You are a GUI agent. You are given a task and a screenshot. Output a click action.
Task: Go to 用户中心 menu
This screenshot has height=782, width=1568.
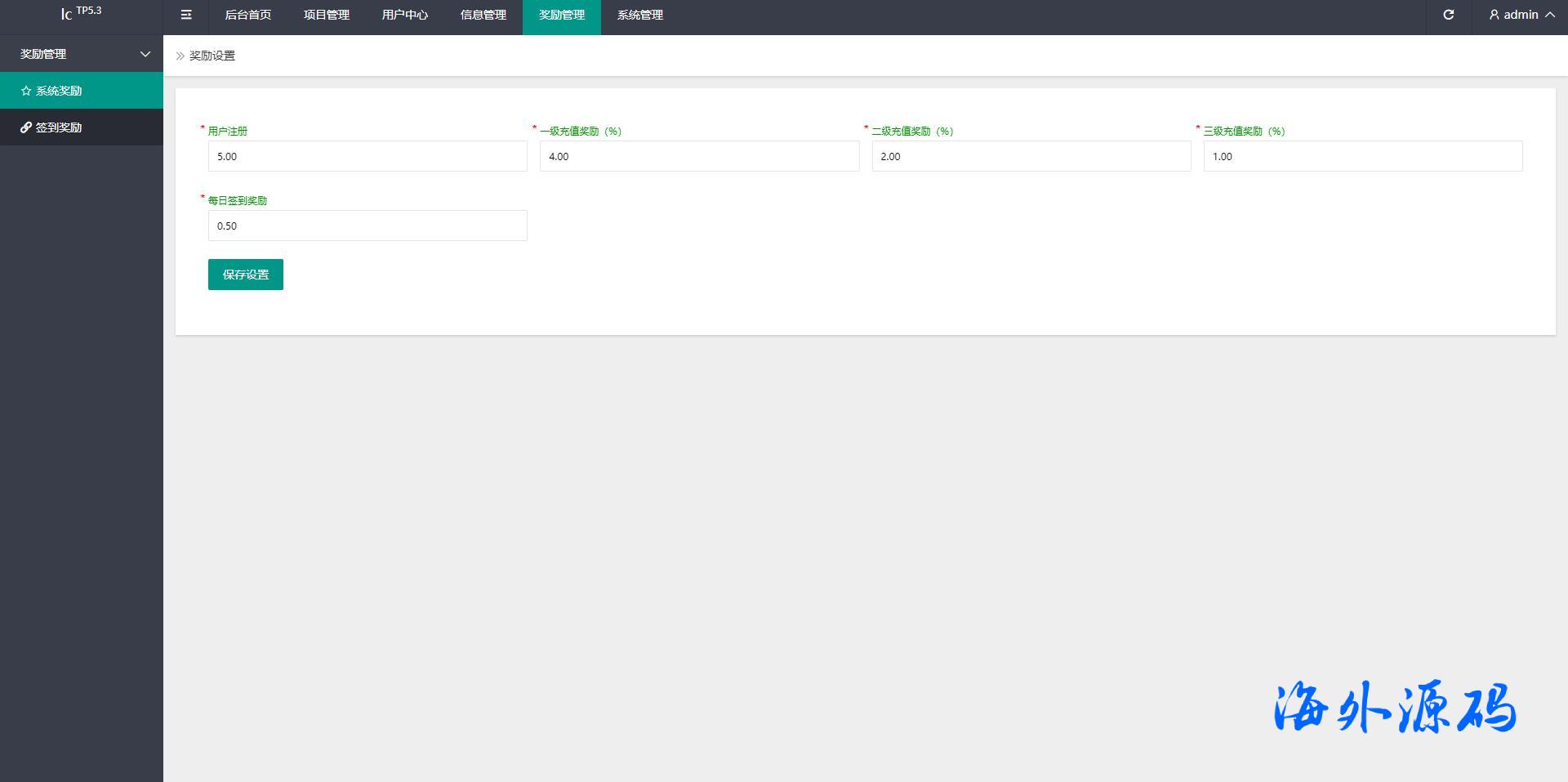click(x=404, y=15)
